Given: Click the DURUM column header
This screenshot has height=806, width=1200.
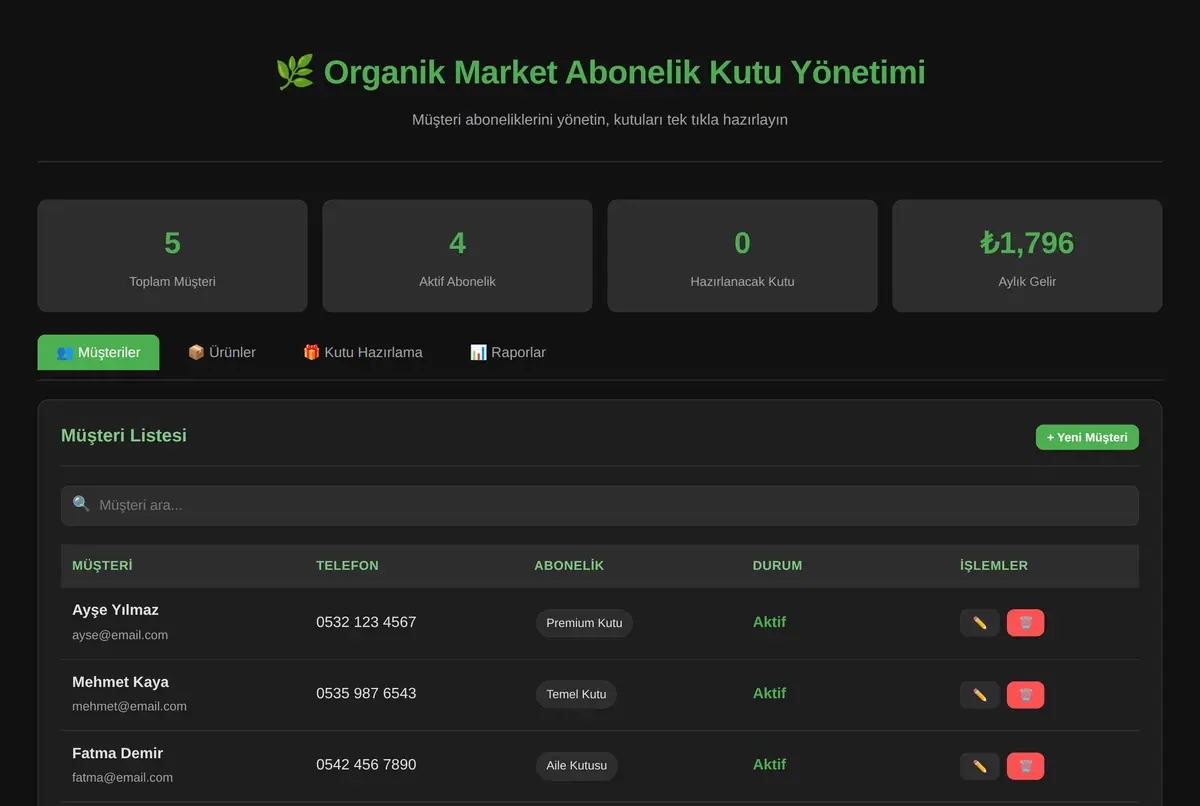Looking at the screenshot, I should coord(777,566).
